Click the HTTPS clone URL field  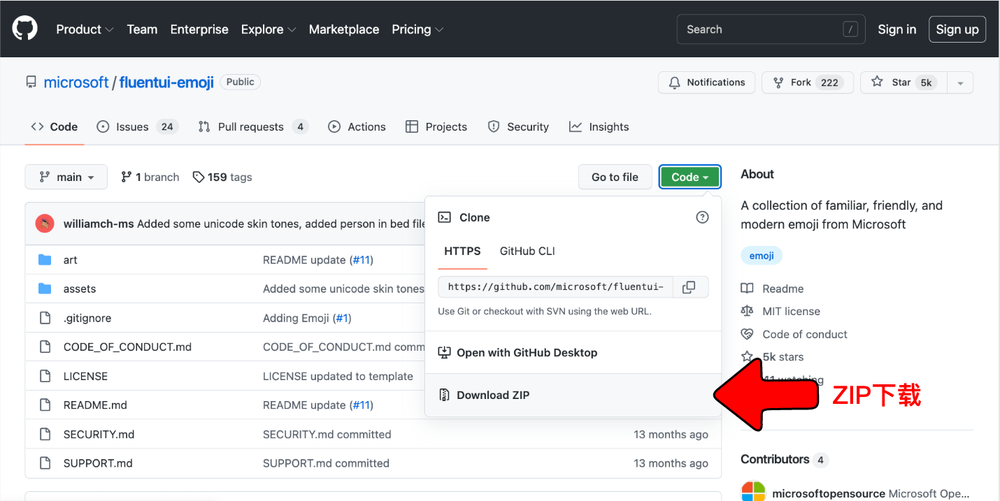(x=555, y=287)
